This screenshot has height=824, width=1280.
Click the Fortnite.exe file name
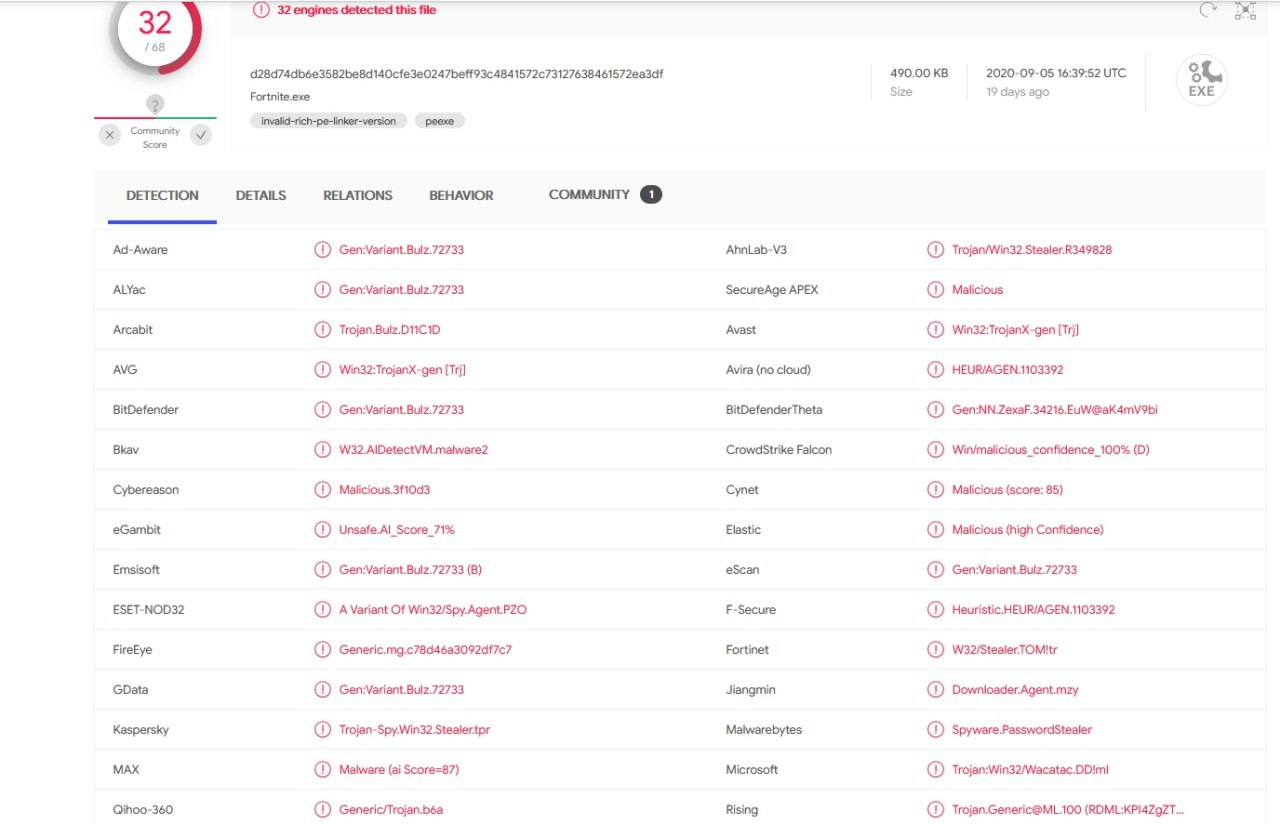[280, 97]
